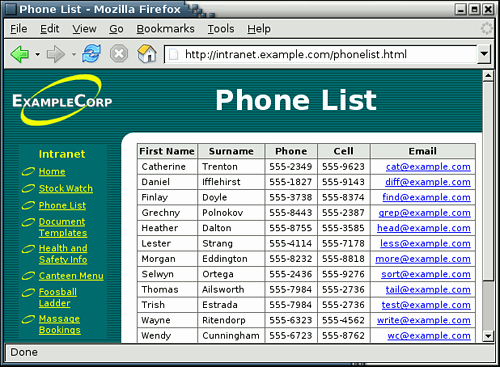Email wc@example.com

[x=429, y=336]
